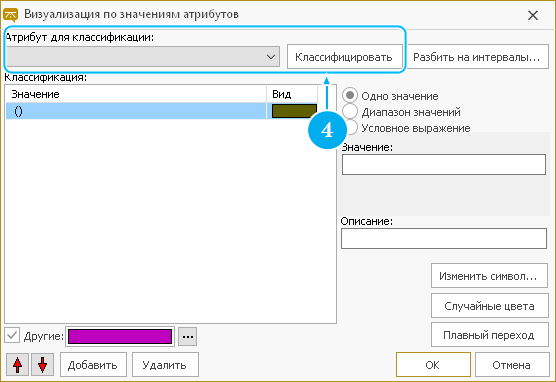The height and width of the screenshot is (382, 556).
Task: Select the () row in classification list
Action: pyautogui.click(x=162, y=111)
